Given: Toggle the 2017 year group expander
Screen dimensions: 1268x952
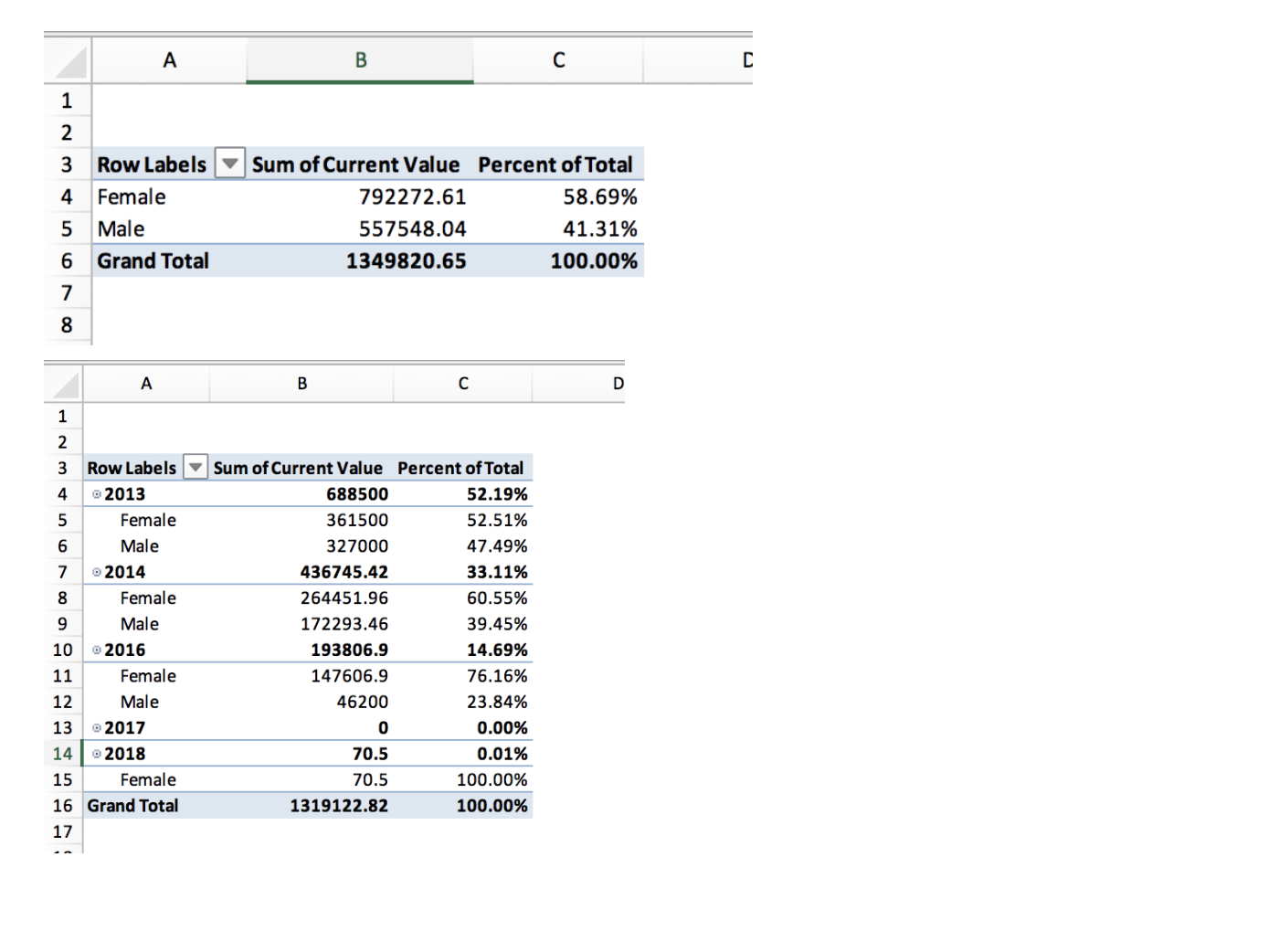Looking at the screenshot, I should coord(97,728).
